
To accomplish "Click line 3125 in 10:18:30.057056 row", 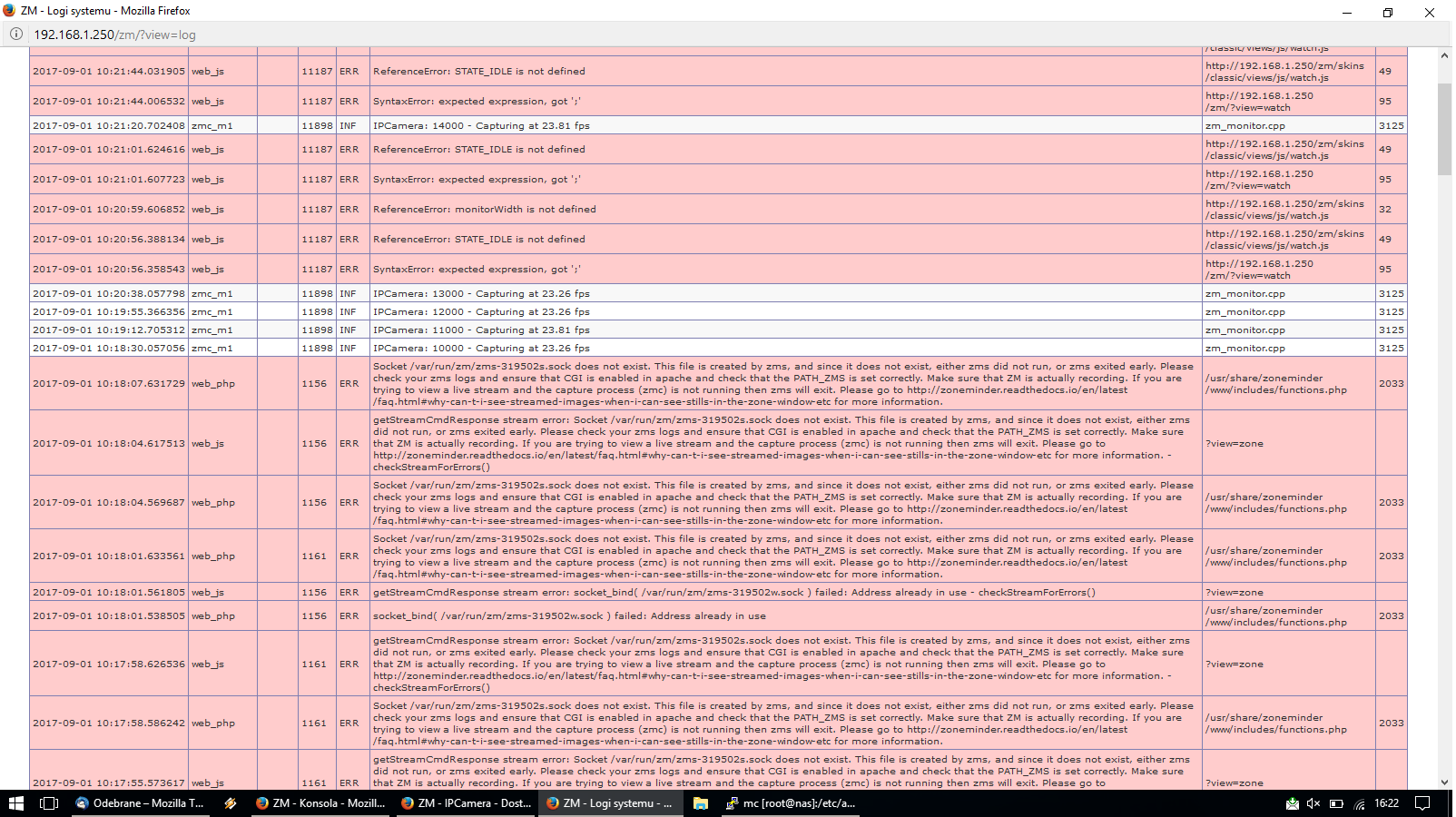I will click(1392, 348).
